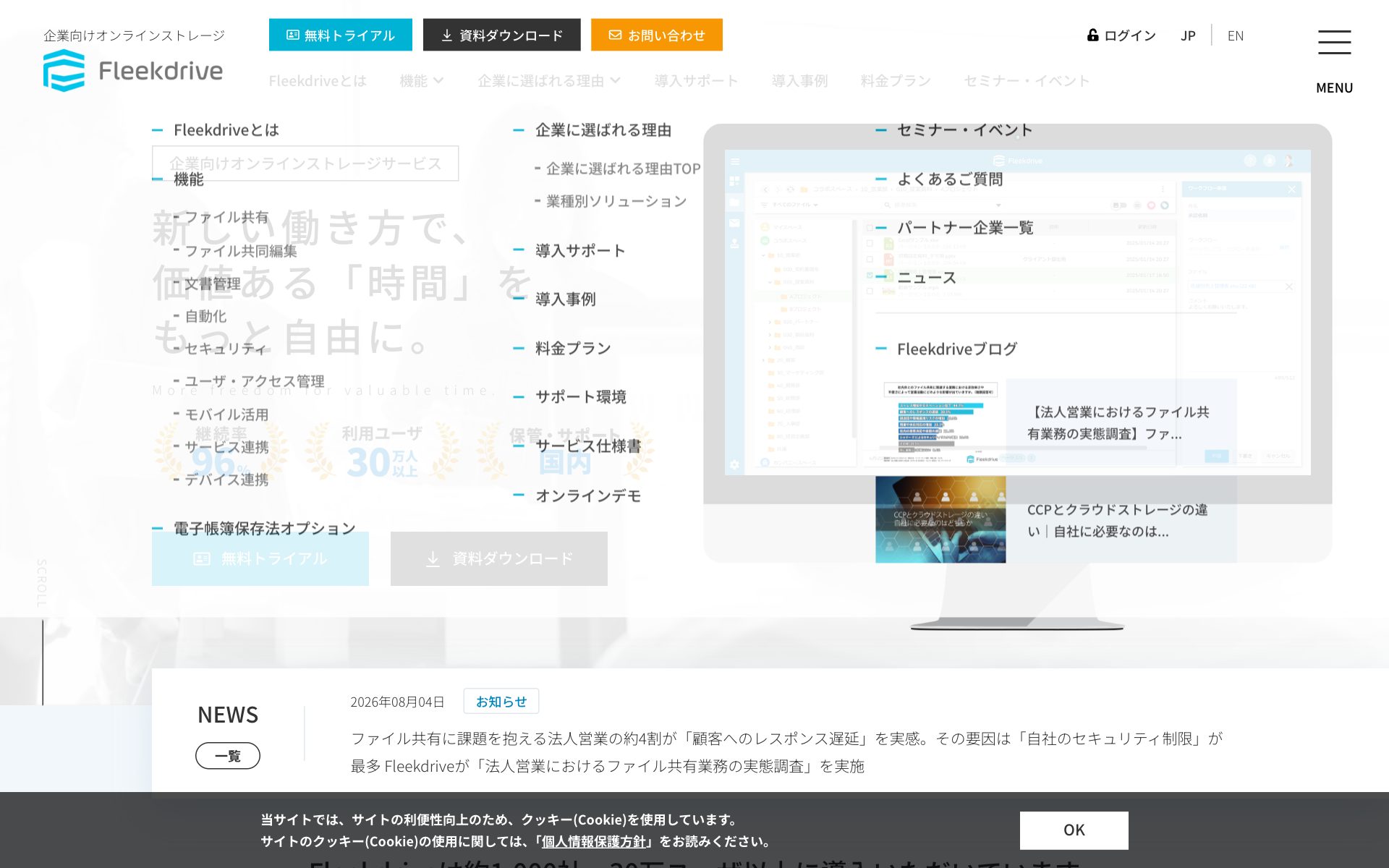Image resolution: width=1389 pixels, height=868 pixels.
Task: Click the お問い合わせ button
Action: pyautogui.click(x=657, y=35)
